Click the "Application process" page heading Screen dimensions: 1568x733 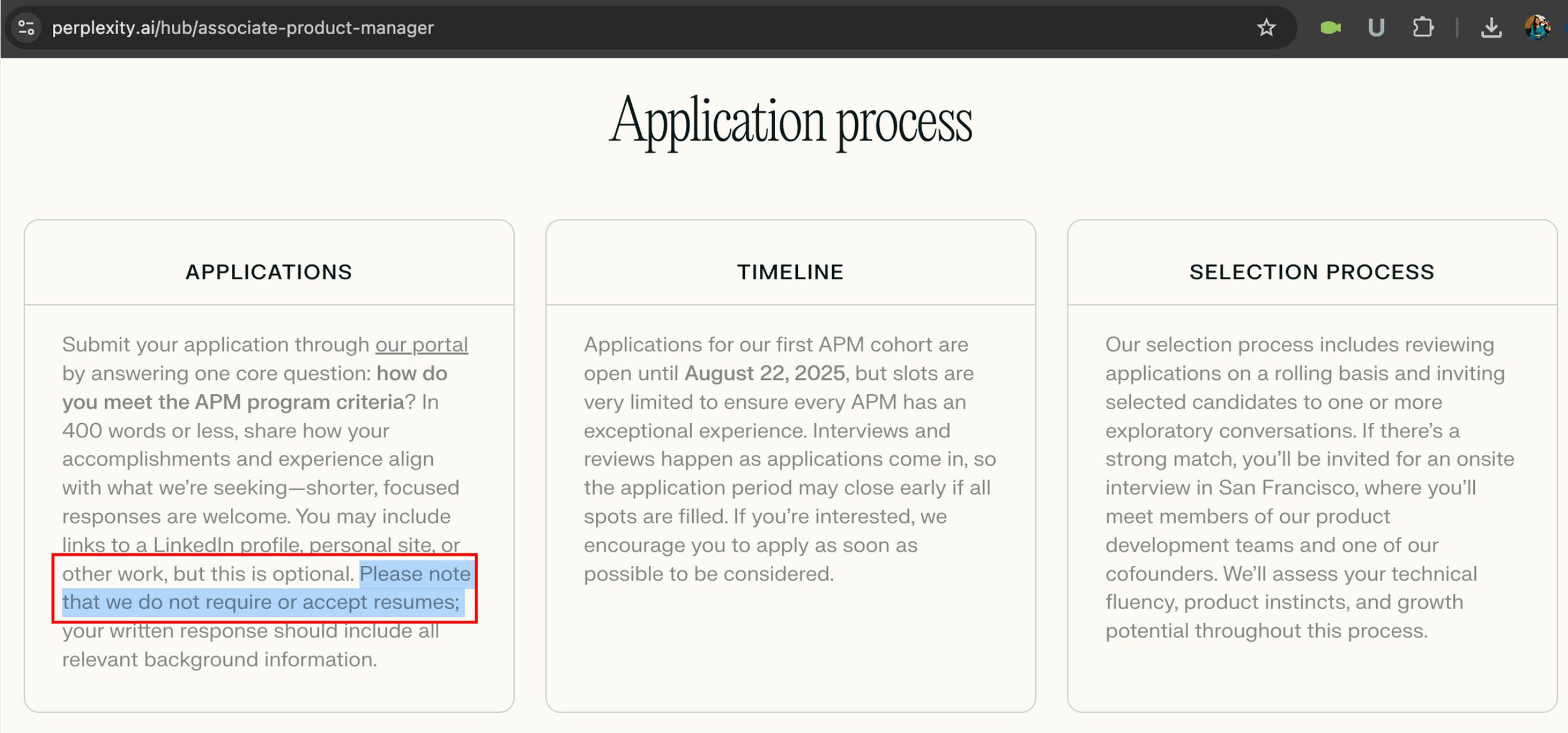pos(790,120)
